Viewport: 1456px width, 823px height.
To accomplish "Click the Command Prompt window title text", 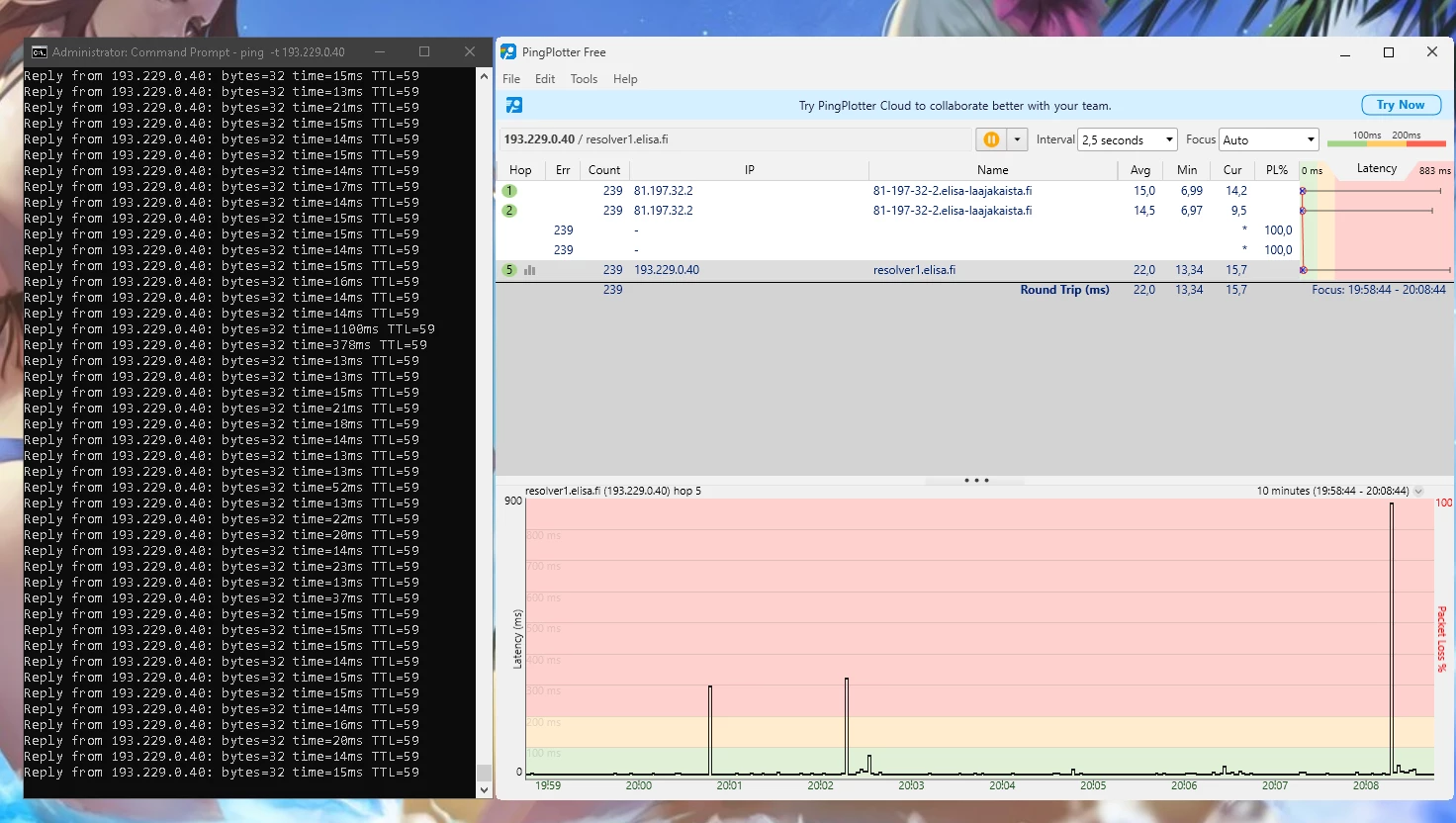I will tap(199, 52).
